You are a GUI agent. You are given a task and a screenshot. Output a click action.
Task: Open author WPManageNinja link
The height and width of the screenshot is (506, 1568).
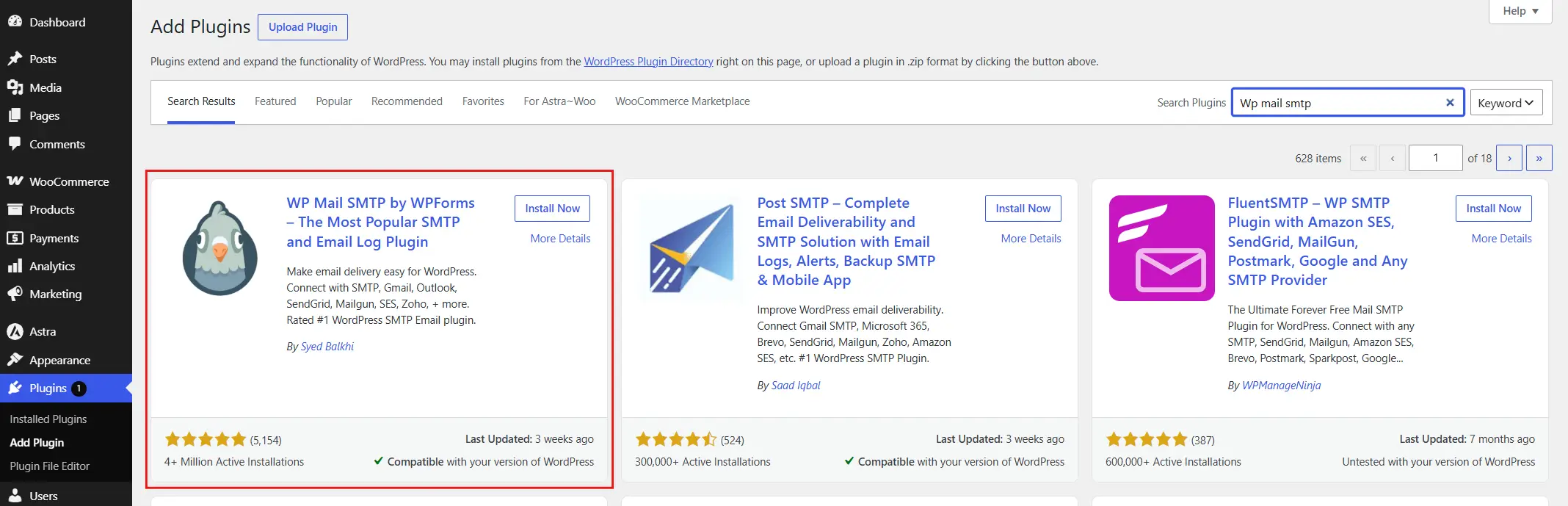[1281, 386]
